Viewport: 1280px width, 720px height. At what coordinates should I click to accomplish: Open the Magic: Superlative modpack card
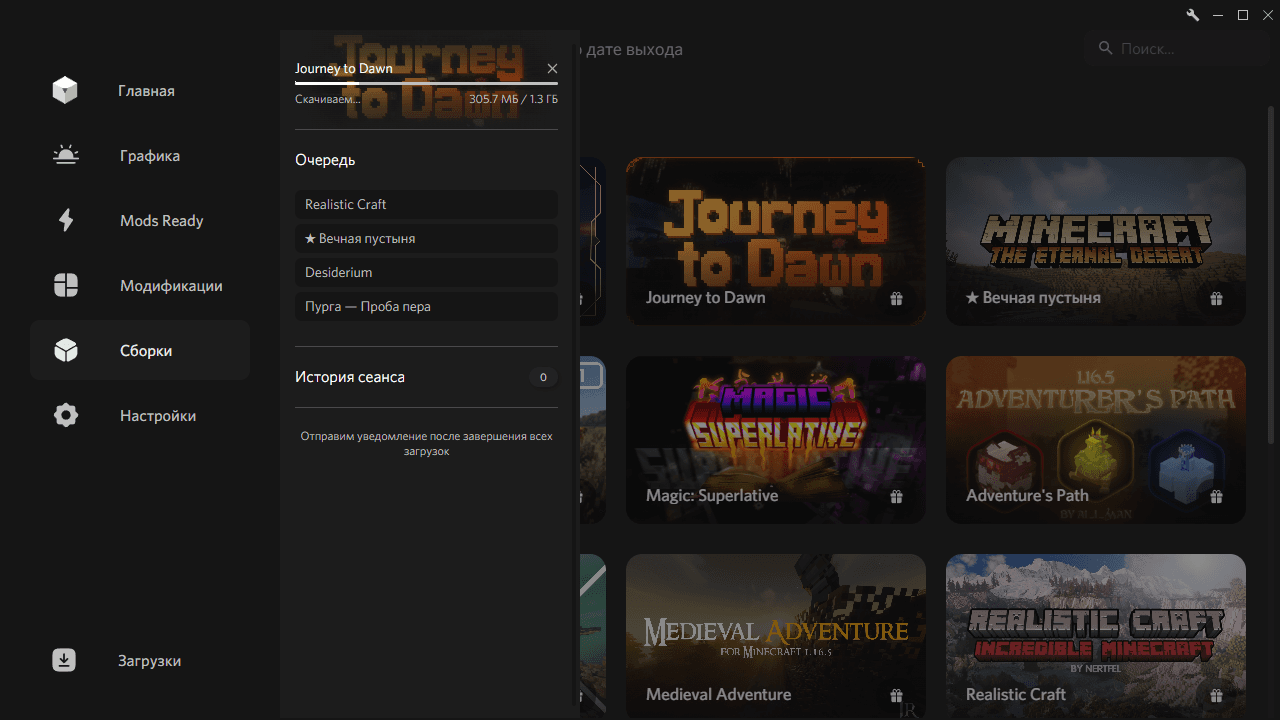pyautogui.click(x=776, y=440)
